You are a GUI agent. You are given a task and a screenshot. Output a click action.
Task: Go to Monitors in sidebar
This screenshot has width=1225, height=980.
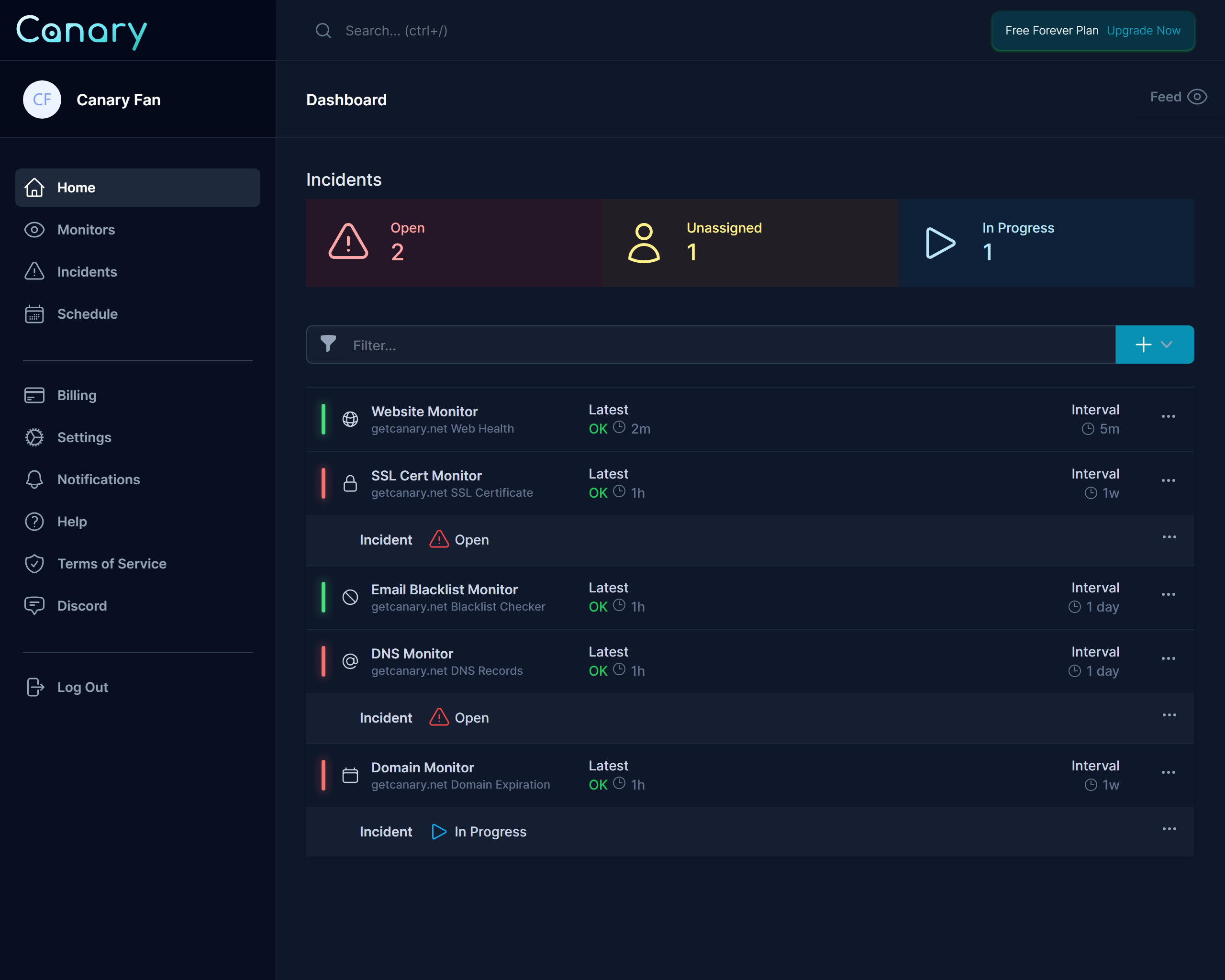click(86, 230)
